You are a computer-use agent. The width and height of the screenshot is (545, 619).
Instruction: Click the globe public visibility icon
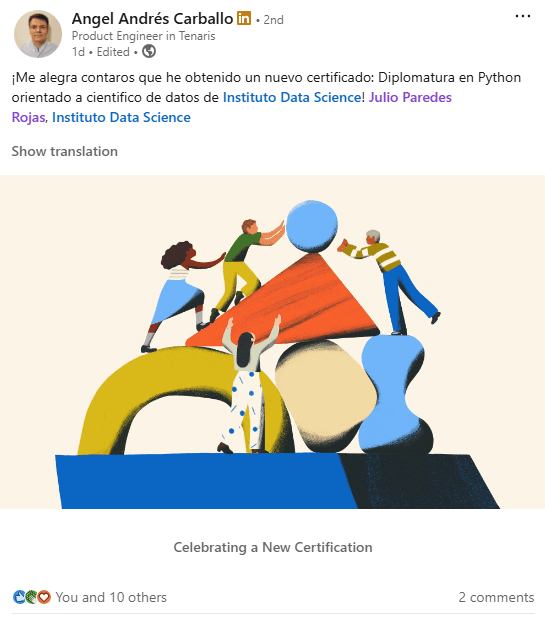(x=149, y=51)
